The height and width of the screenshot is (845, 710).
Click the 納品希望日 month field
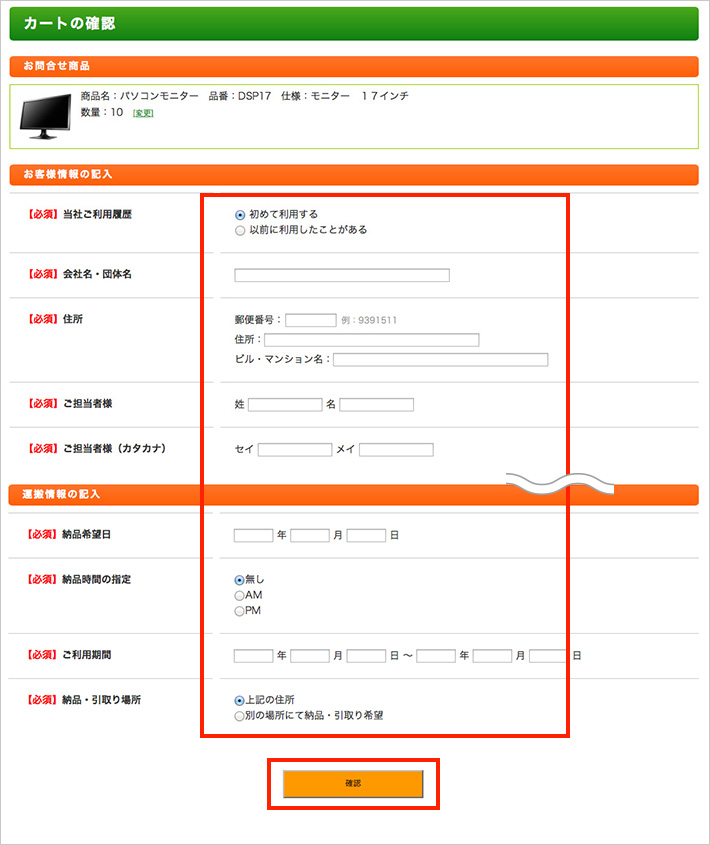[x=310, y=535]
